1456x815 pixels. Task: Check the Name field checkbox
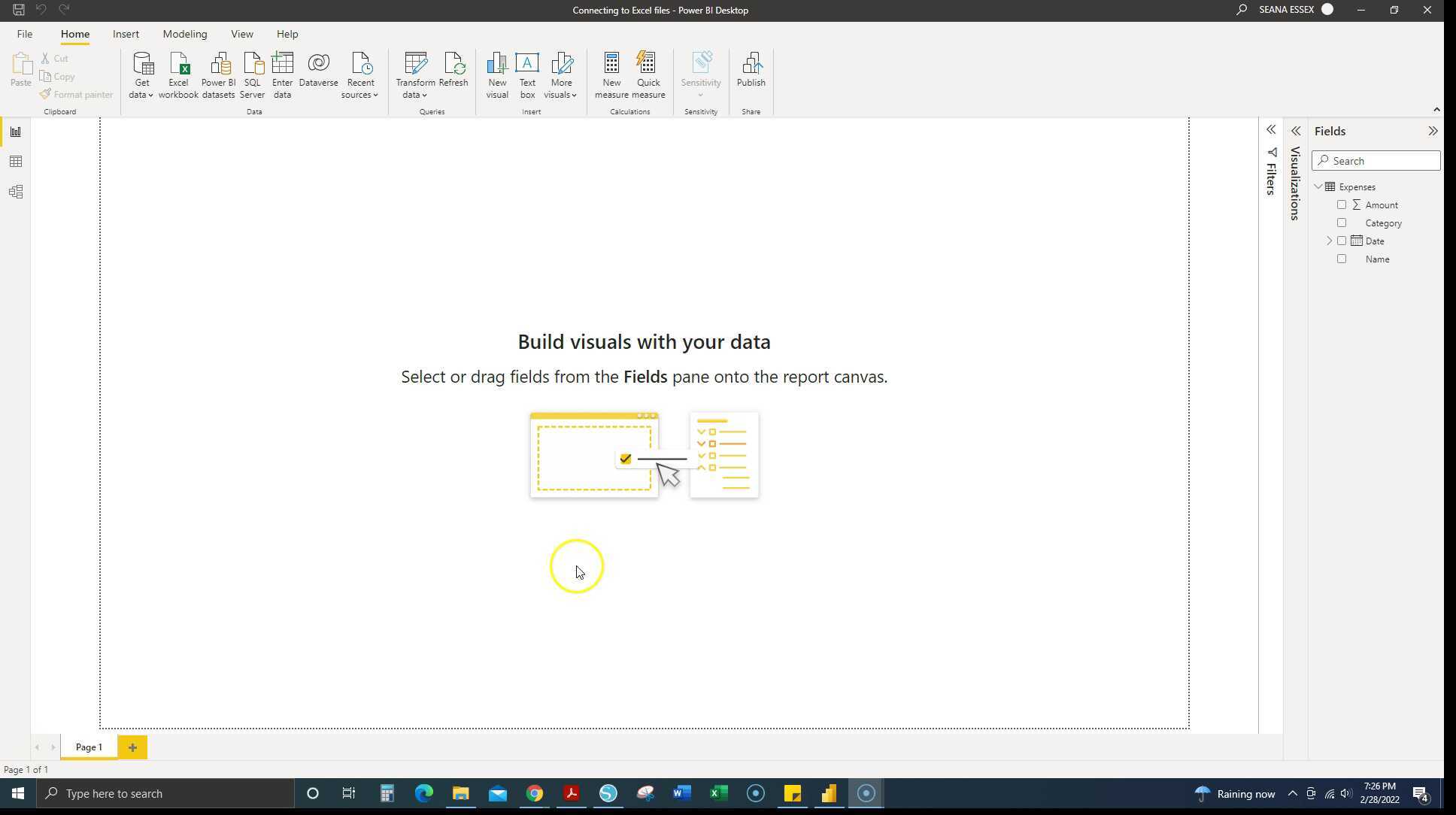pos(1342,259)
